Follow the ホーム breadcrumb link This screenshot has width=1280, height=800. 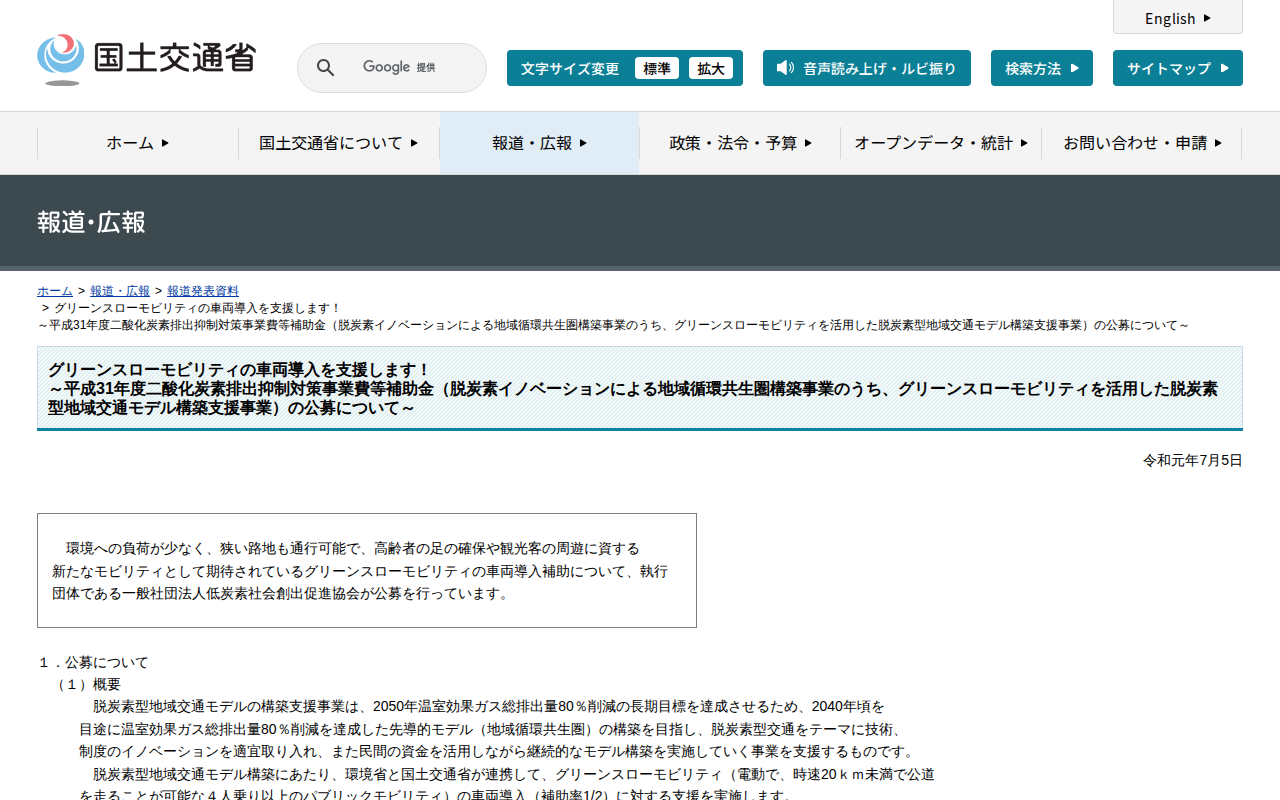click(55, 291)
